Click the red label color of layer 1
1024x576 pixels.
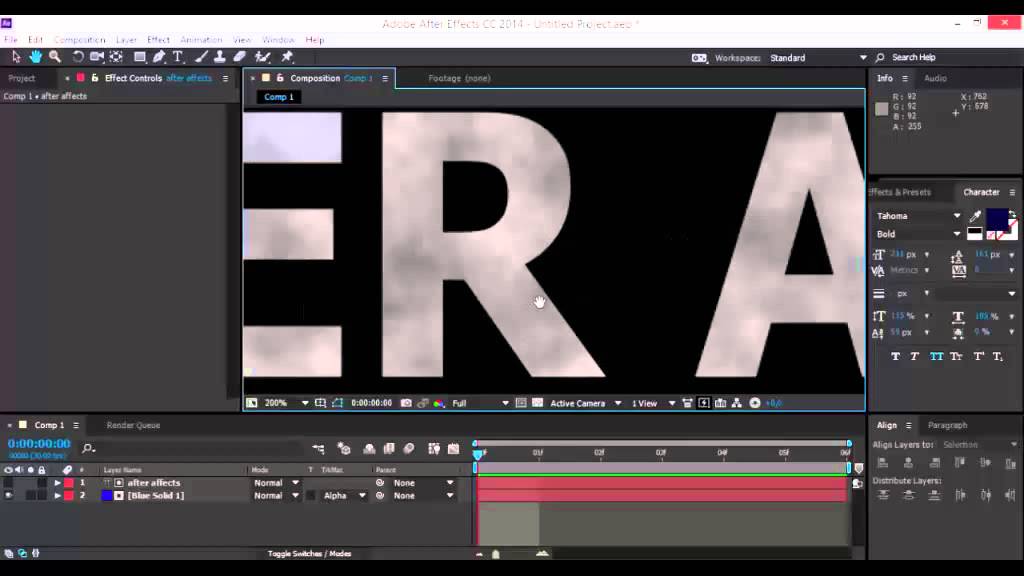[69, 483]
